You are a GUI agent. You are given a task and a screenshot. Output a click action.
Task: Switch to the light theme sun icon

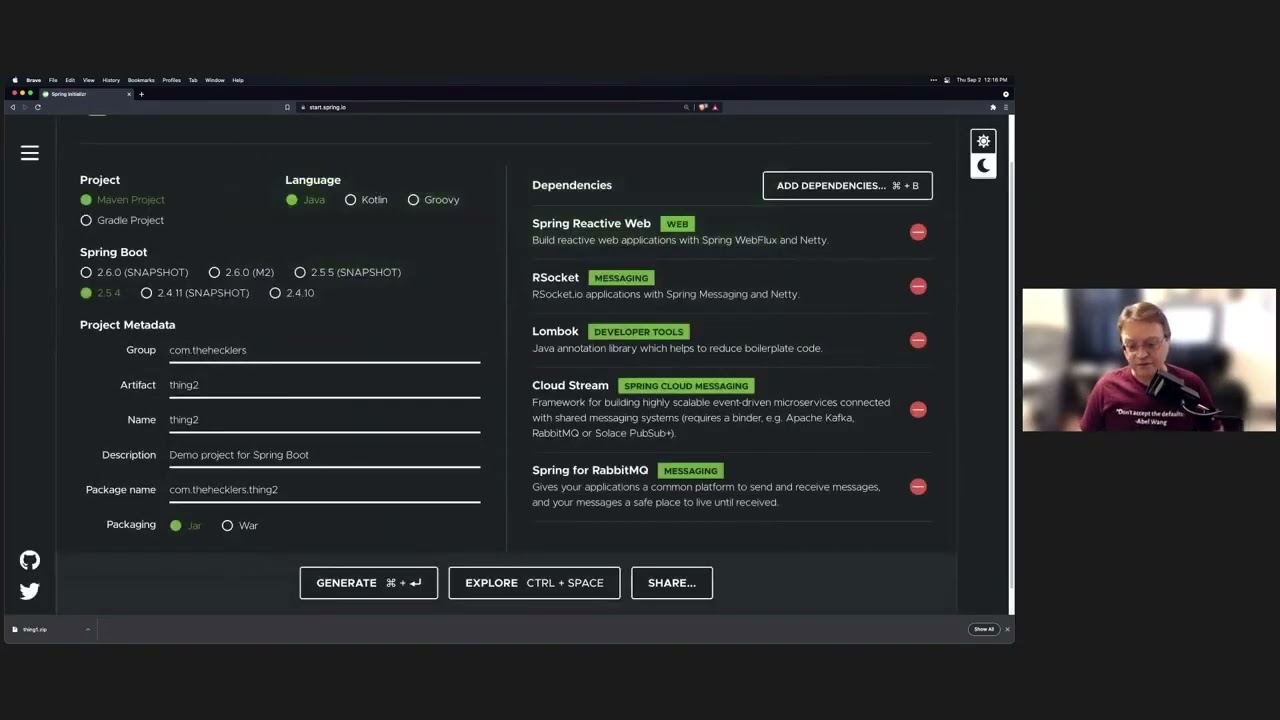[x=983, y=141]
